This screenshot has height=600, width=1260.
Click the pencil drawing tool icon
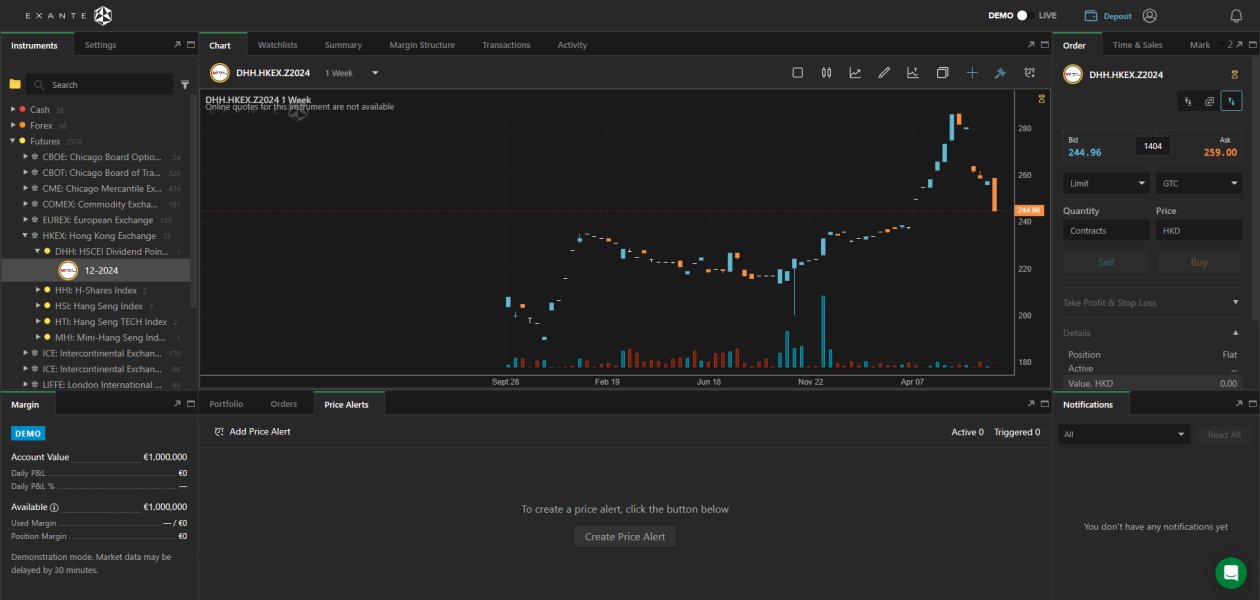(884, 73)
